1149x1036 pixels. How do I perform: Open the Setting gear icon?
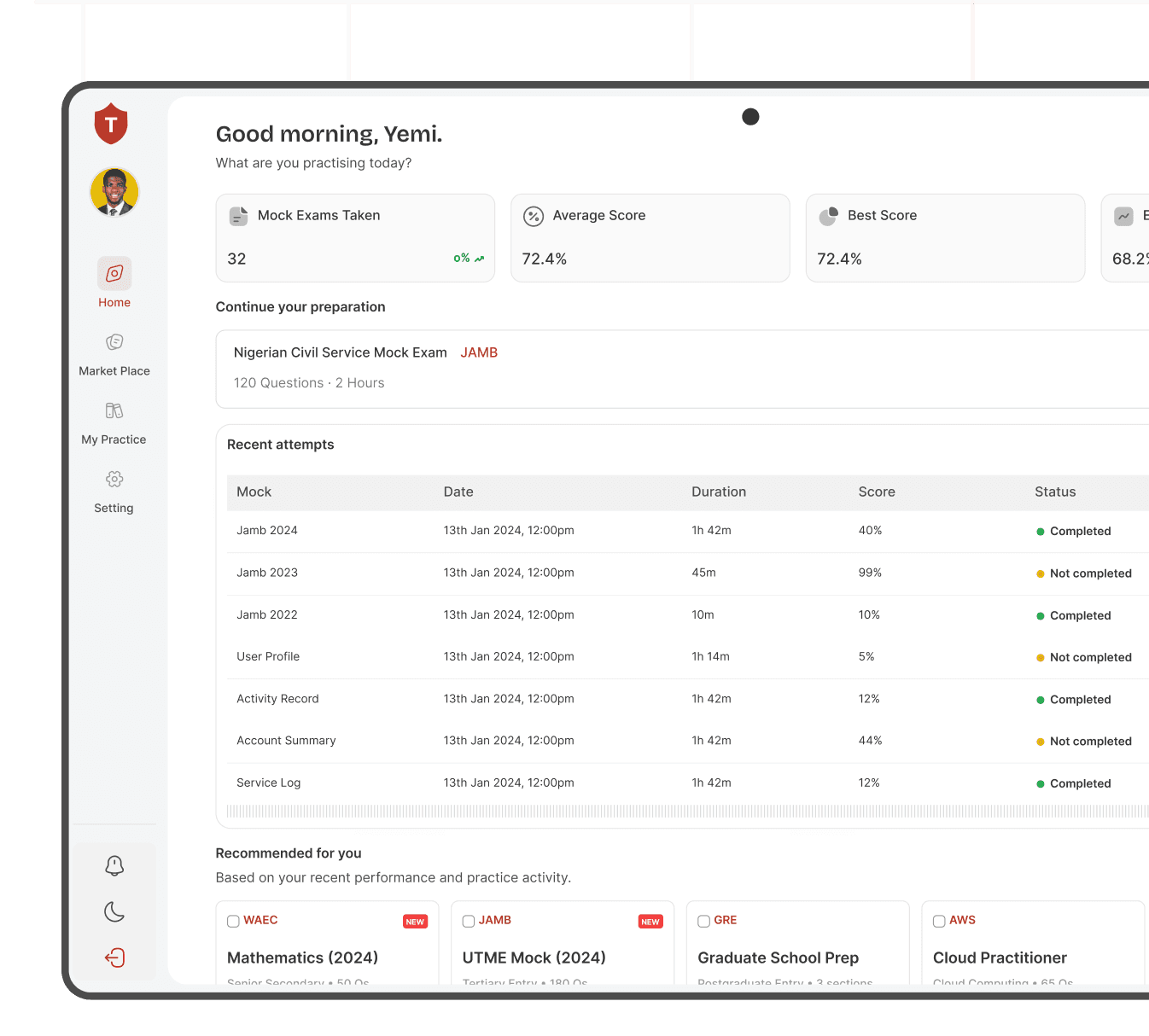click(x=114, y=479)
